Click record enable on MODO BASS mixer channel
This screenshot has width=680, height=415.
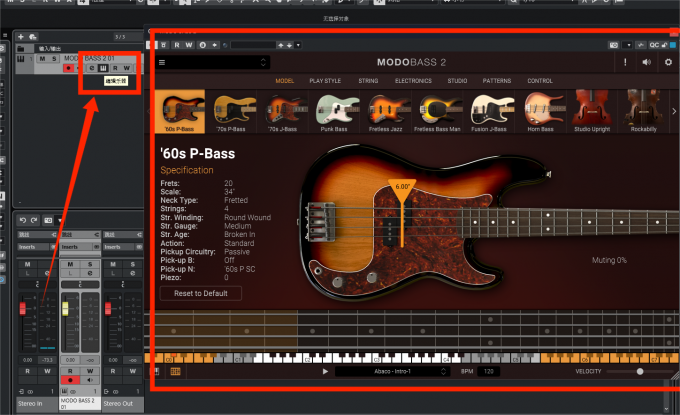click(70, 380)
